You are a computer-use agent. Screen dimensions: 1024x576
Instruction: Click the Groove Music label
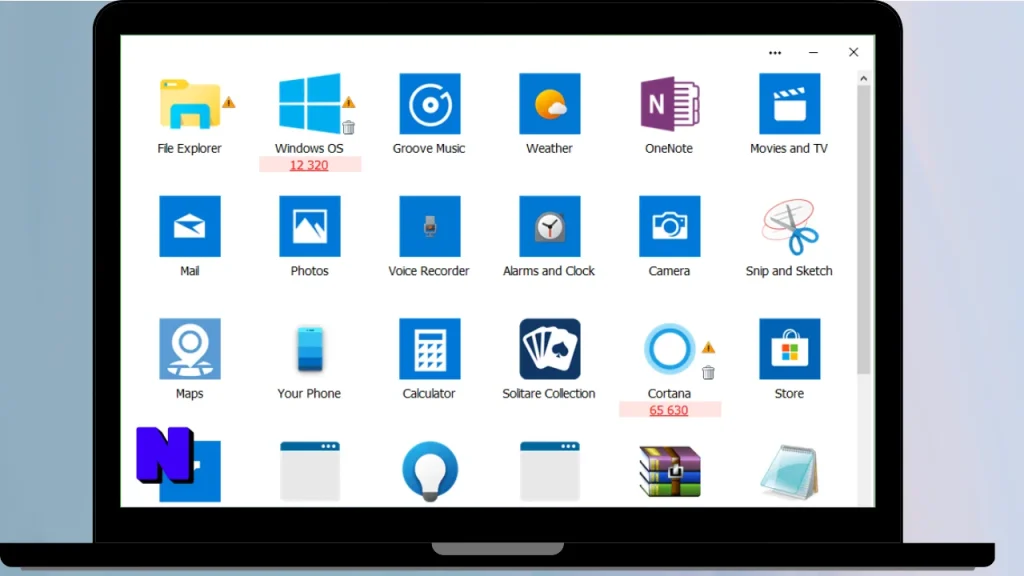click(x=429, y=148)
